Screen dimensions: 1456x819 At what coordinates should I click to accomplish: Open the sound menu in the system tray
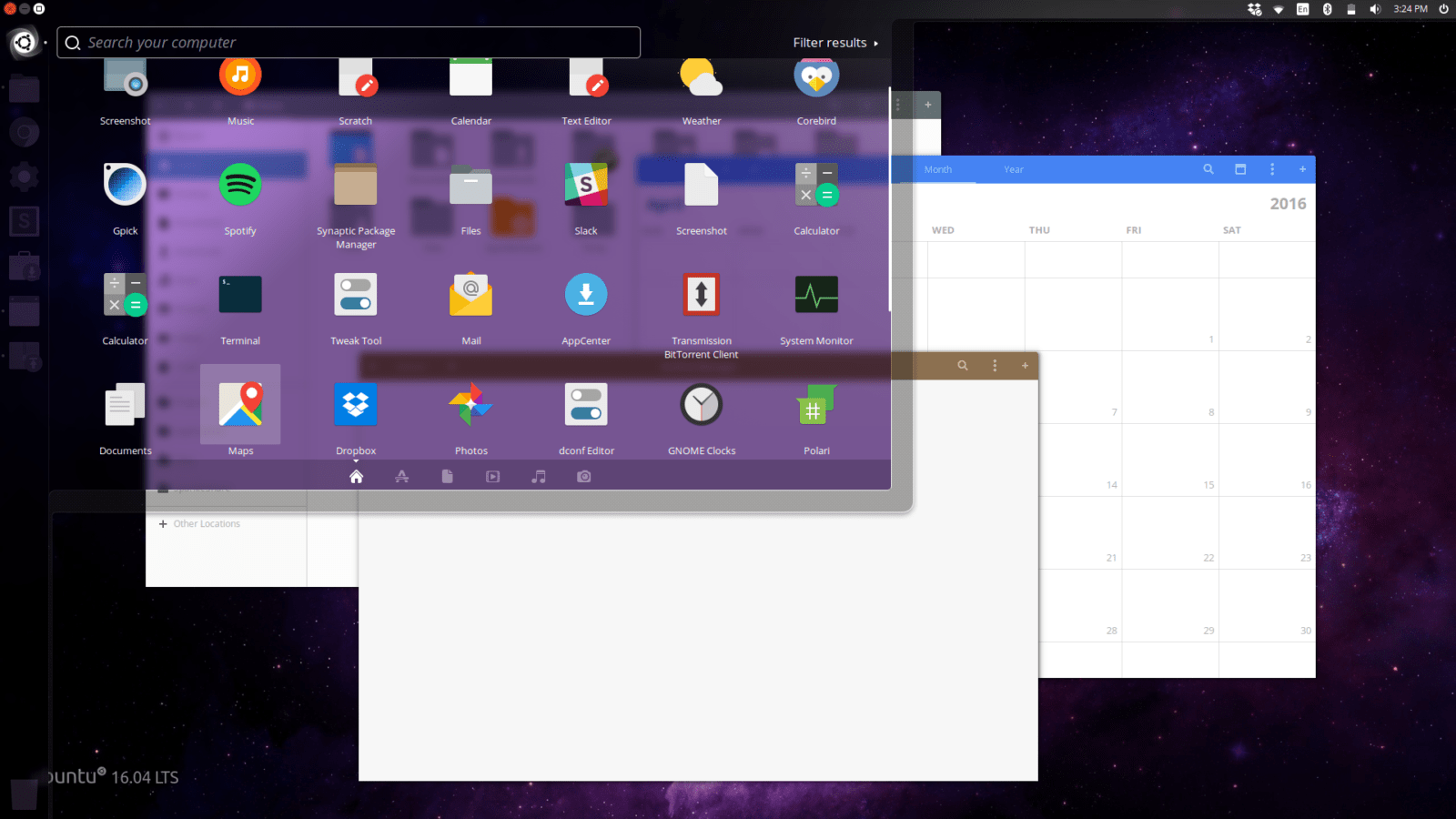(1374, 9)
